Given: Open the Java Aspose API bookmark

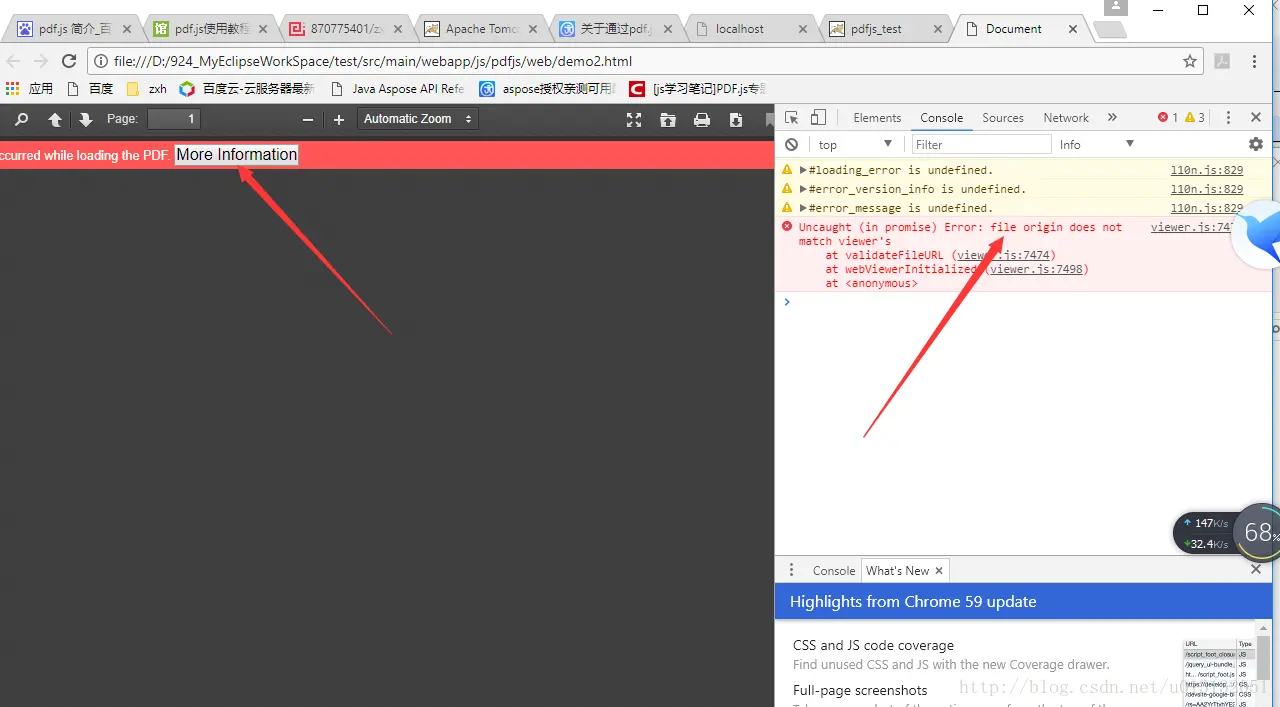Looking at the screenshot, I should (x=398, y=89).
